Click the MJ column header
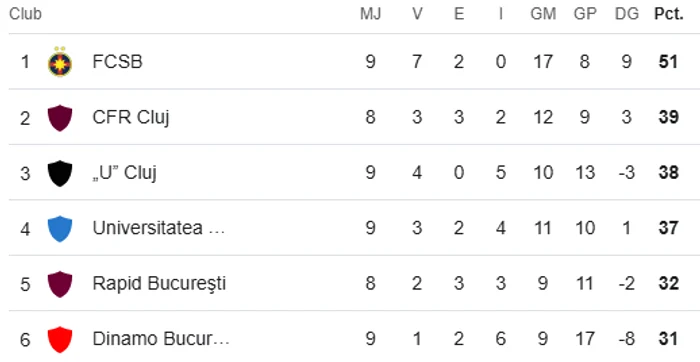The width and height of the screenshot is (700, 362). tap(371, 14)
